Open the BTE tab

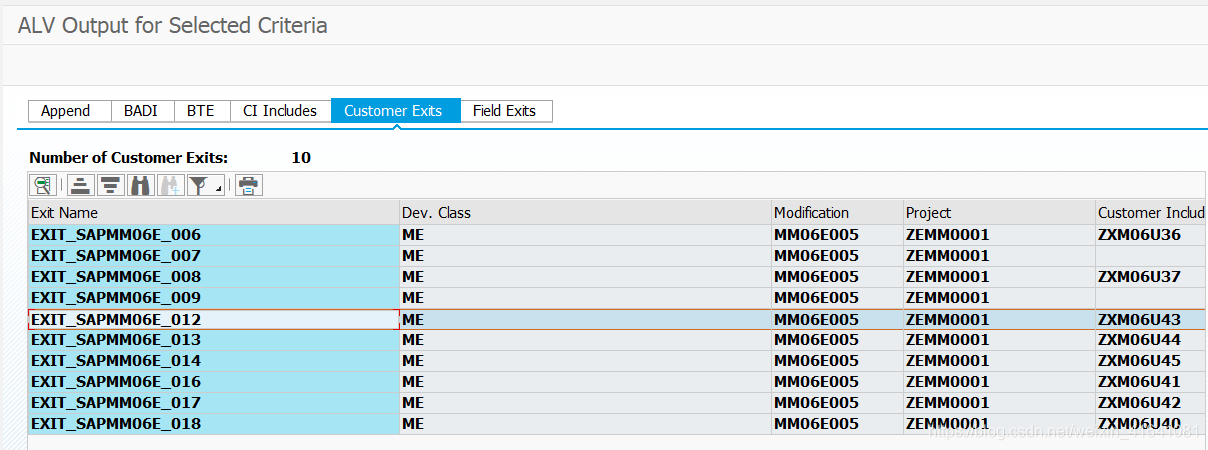click(201, 111)
